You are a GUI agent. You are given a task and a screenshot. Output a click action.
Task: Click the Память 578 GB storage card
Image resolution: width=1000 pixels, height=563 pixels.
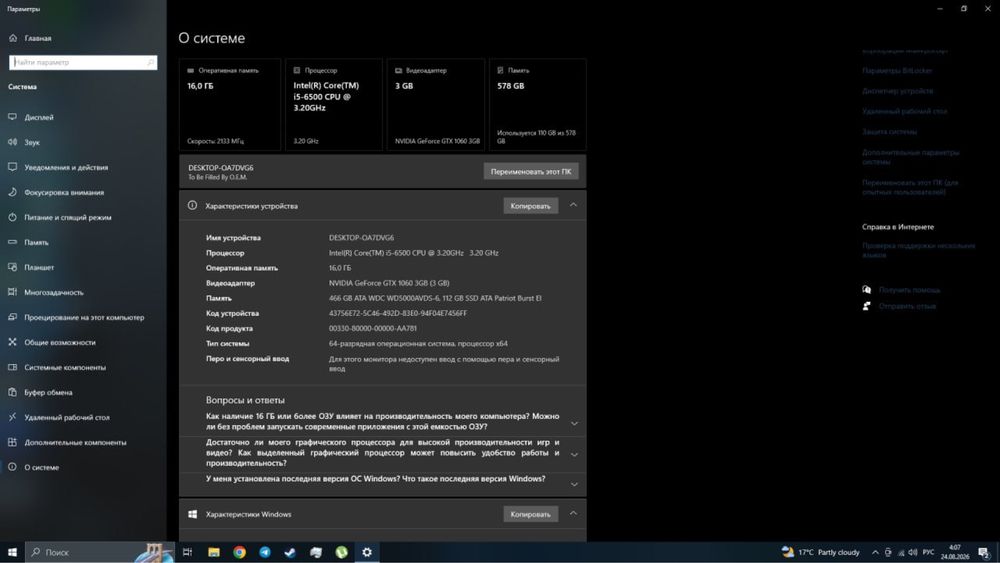(538, 105)
